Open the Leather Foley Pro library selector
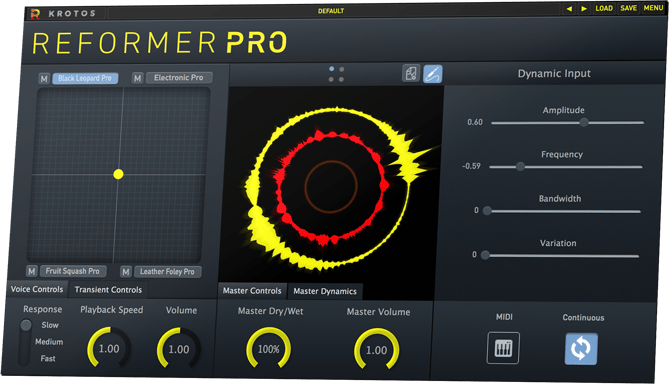The height and width of the screenshot is (384, 669). [167, 271]
